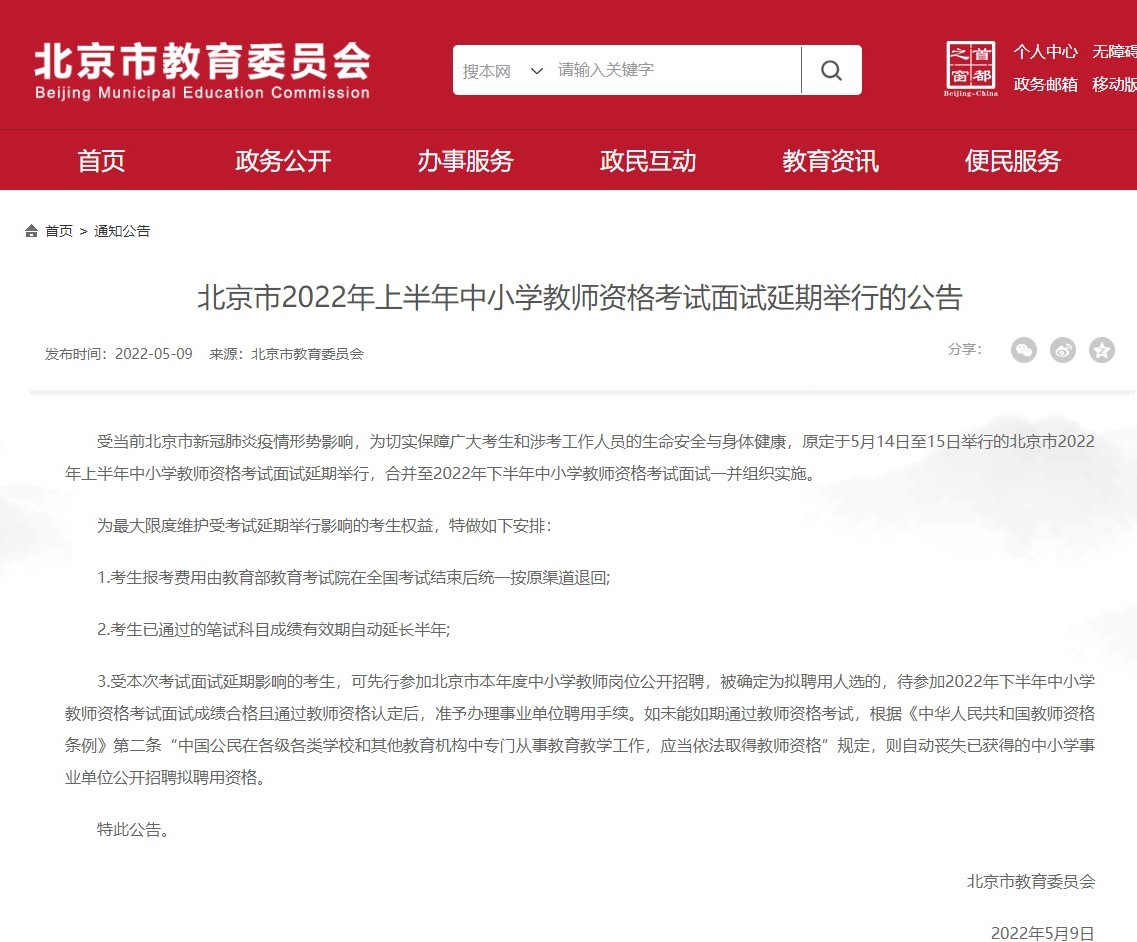Open the 教育资讯 navigation item

[830, 161]
